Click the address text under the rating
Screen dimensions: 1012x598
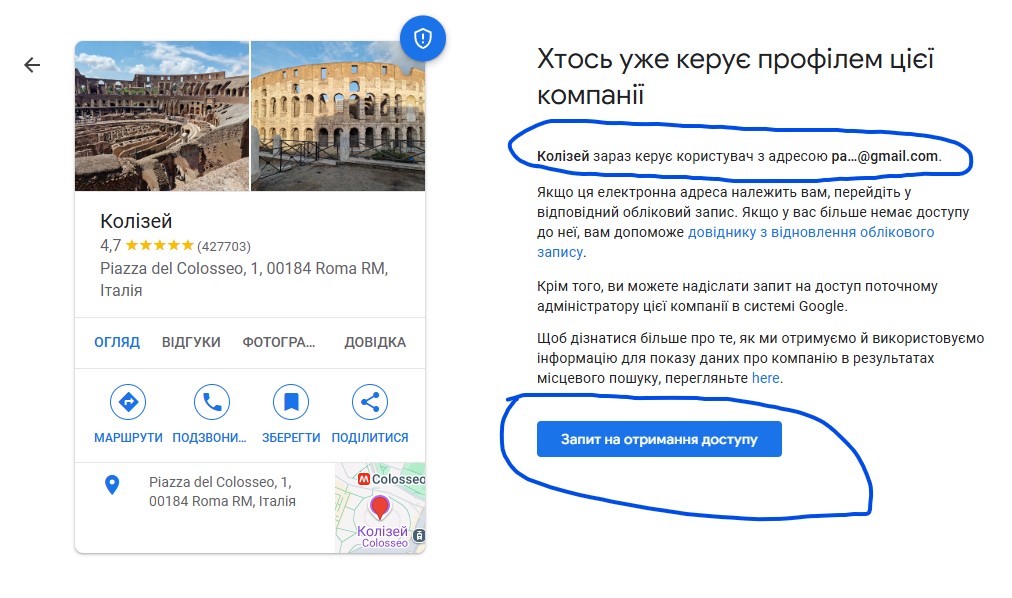(244, 279)
